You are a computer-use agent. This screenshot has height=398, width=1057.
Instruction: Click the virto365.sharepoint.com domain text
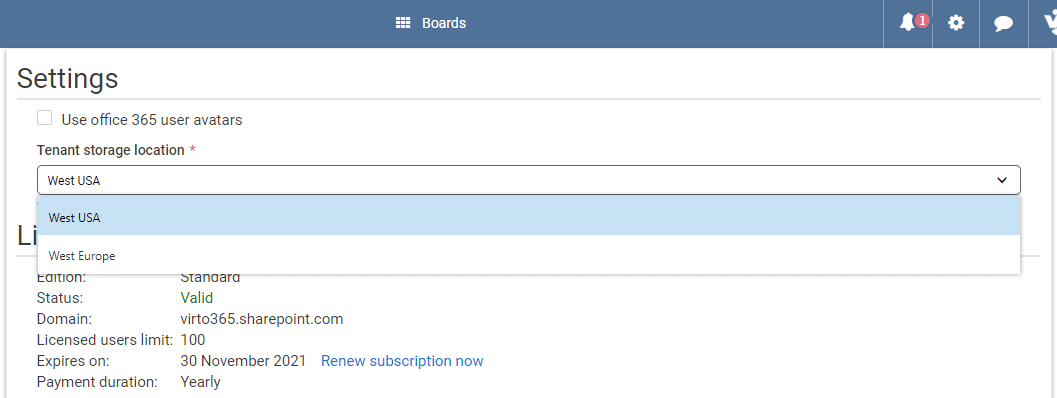(262, 319)
